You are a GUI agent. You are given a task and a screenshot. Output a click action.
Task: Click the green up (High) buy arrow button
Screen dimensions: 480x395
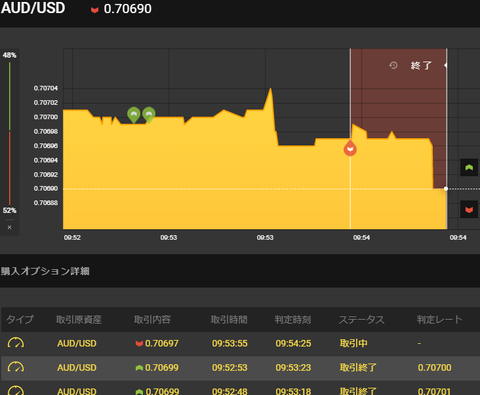click(469, 167)
